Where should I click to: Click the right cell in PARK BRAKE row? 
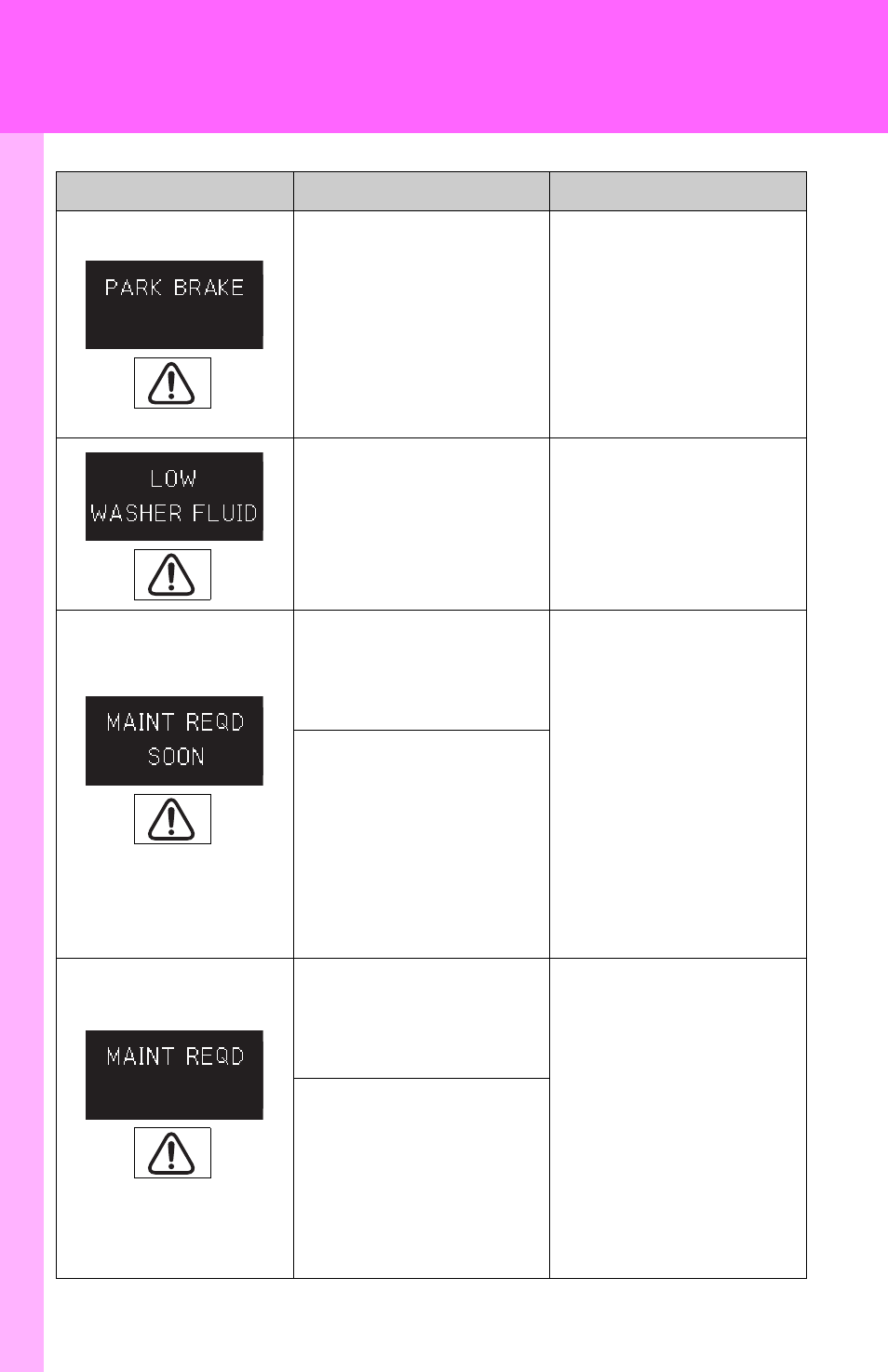pyautogui.click(x=678, y=324)
